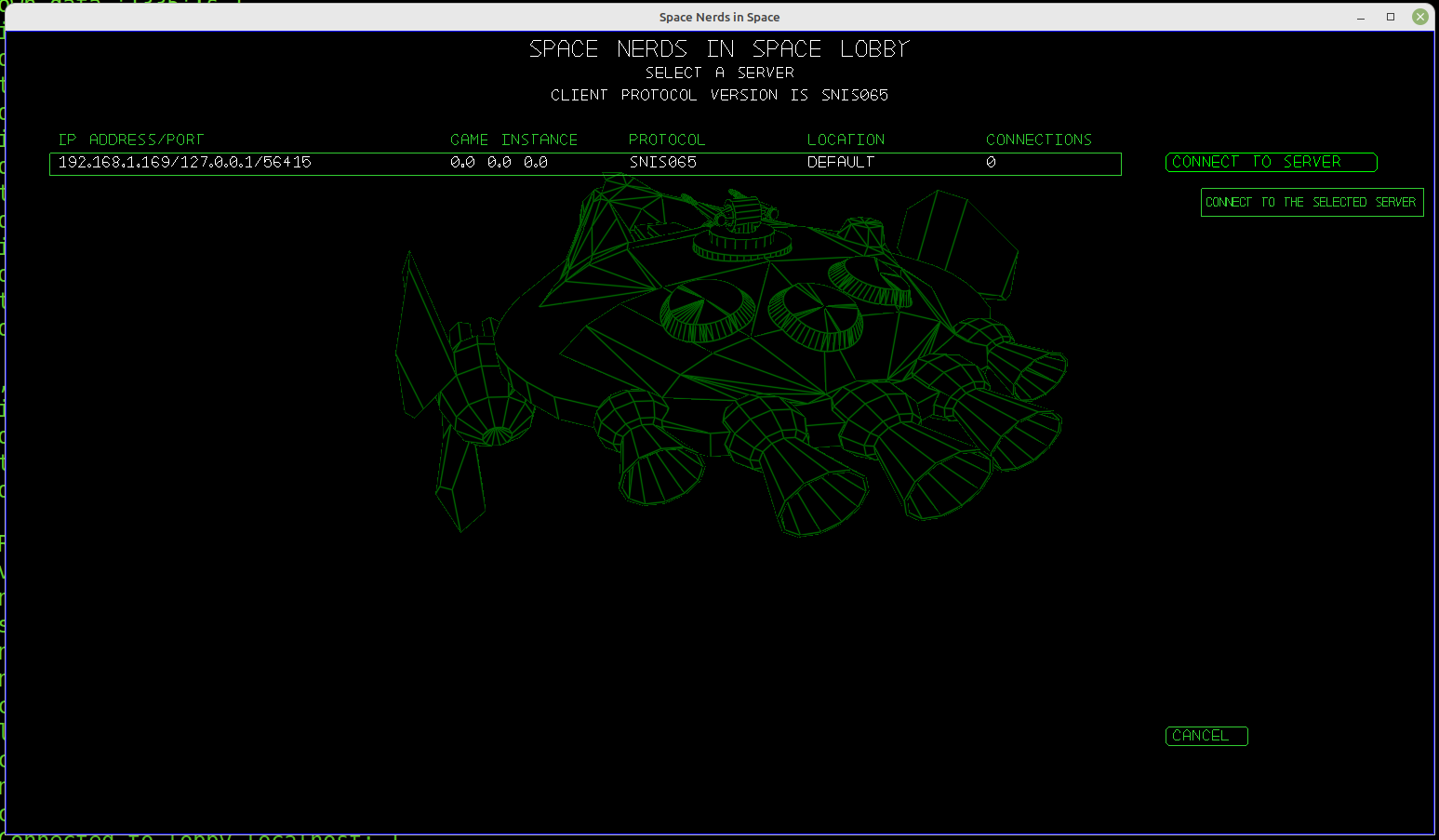
Task: Maximize the Space Nerds in Space window
Action: 1391,17
